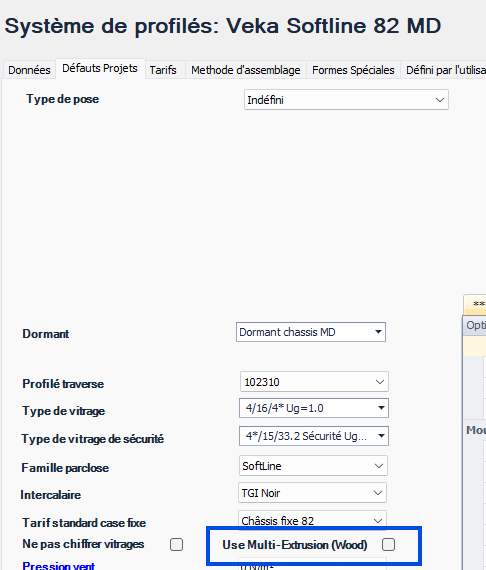Click the Use Multi-Extrusion (Wood) label
486x570 pixels.
click(295, 545)
